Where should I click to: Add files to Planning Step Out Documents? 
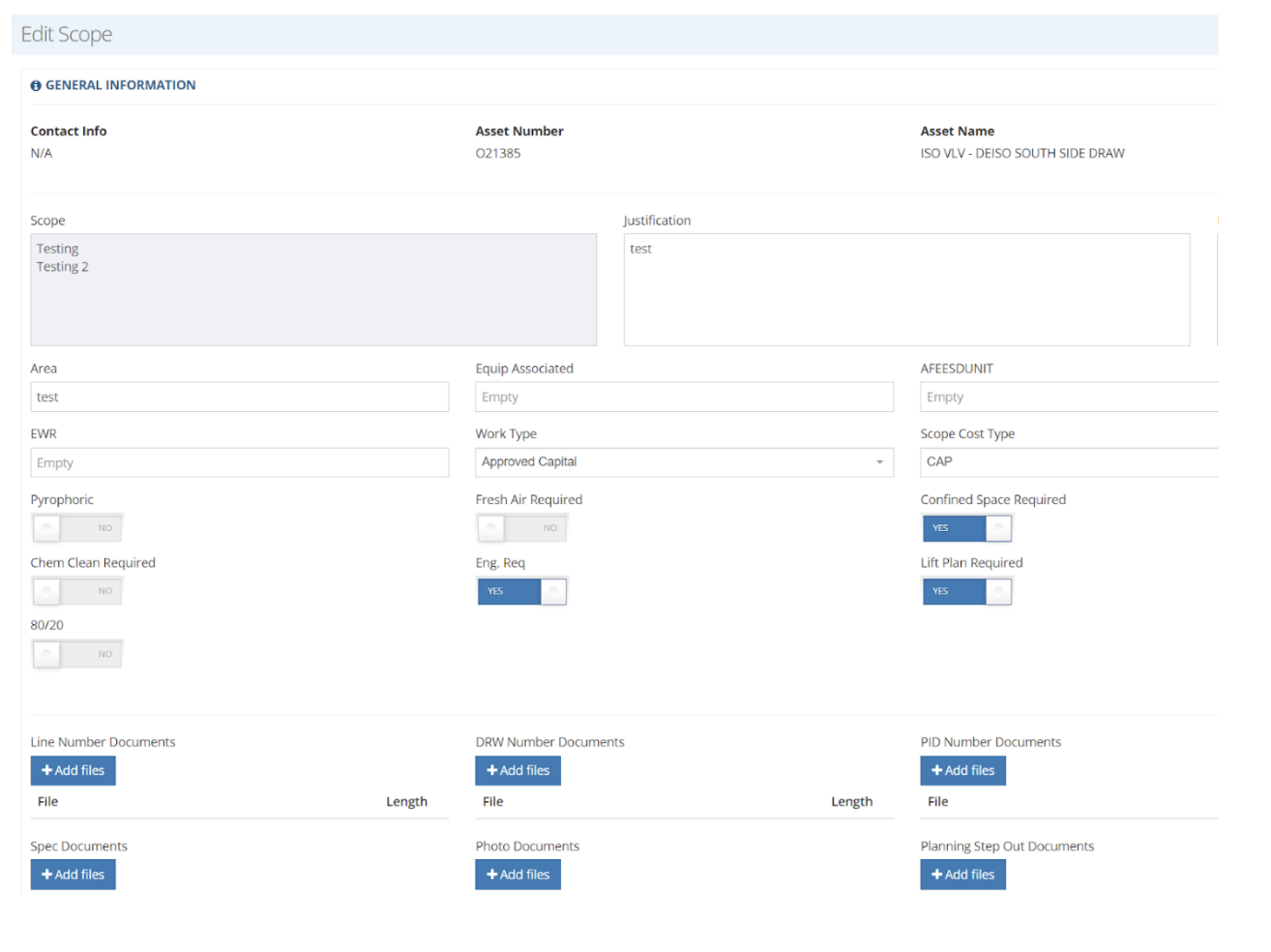tap(962, 875)
